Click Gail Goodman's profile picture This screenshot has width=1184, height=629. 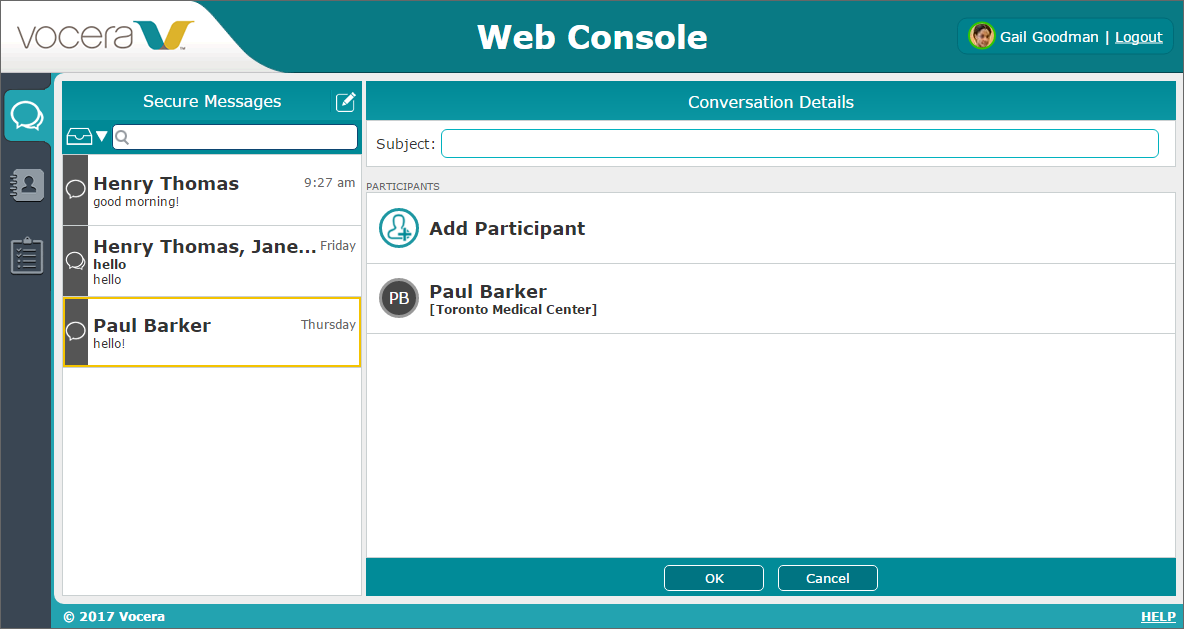coord(982,36)
